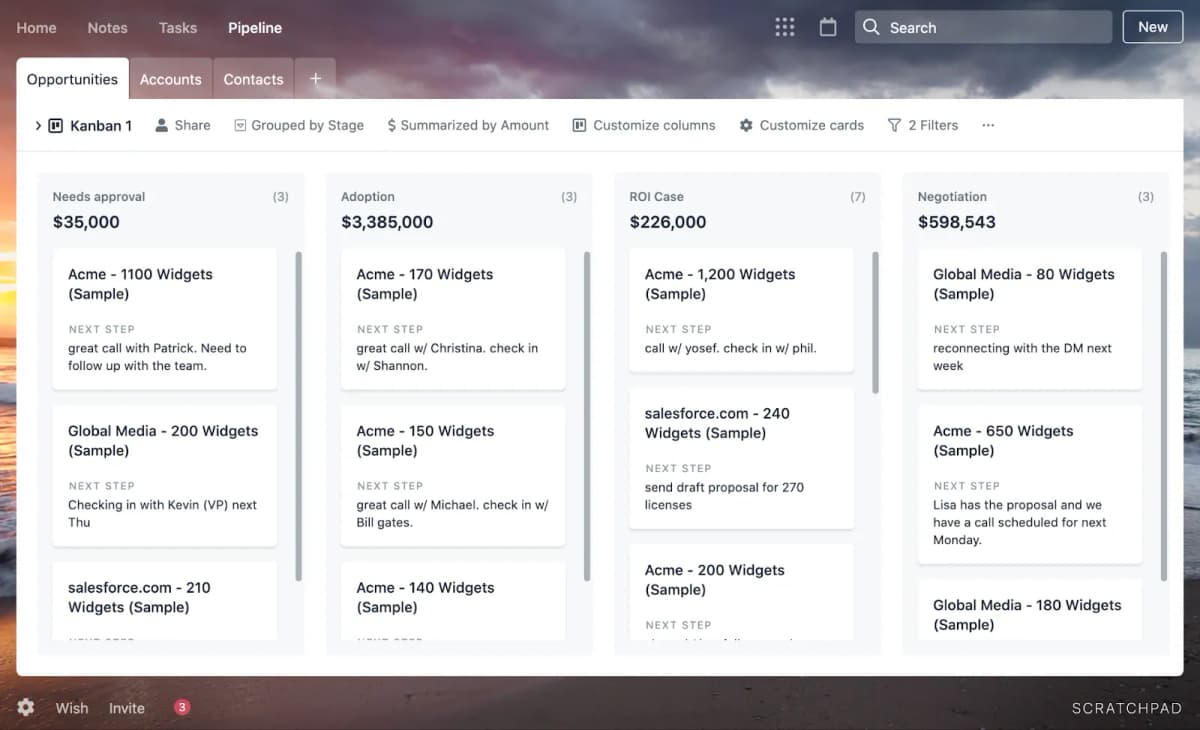
Task: Click the $226,000 ROI Case total
Action: [x=668, y=222]
